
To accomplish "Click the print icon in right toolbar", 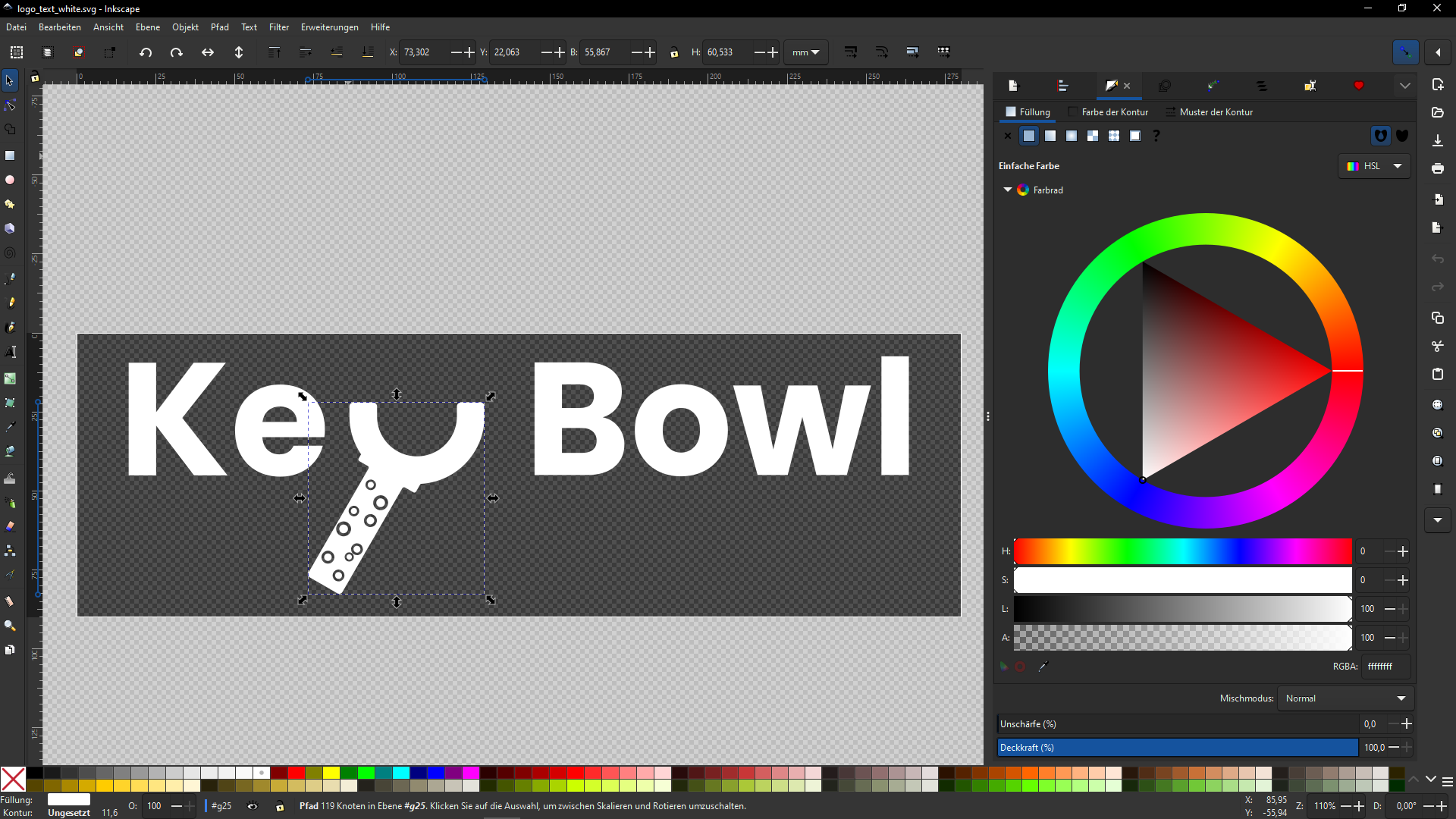I will tap(1437, 168).
